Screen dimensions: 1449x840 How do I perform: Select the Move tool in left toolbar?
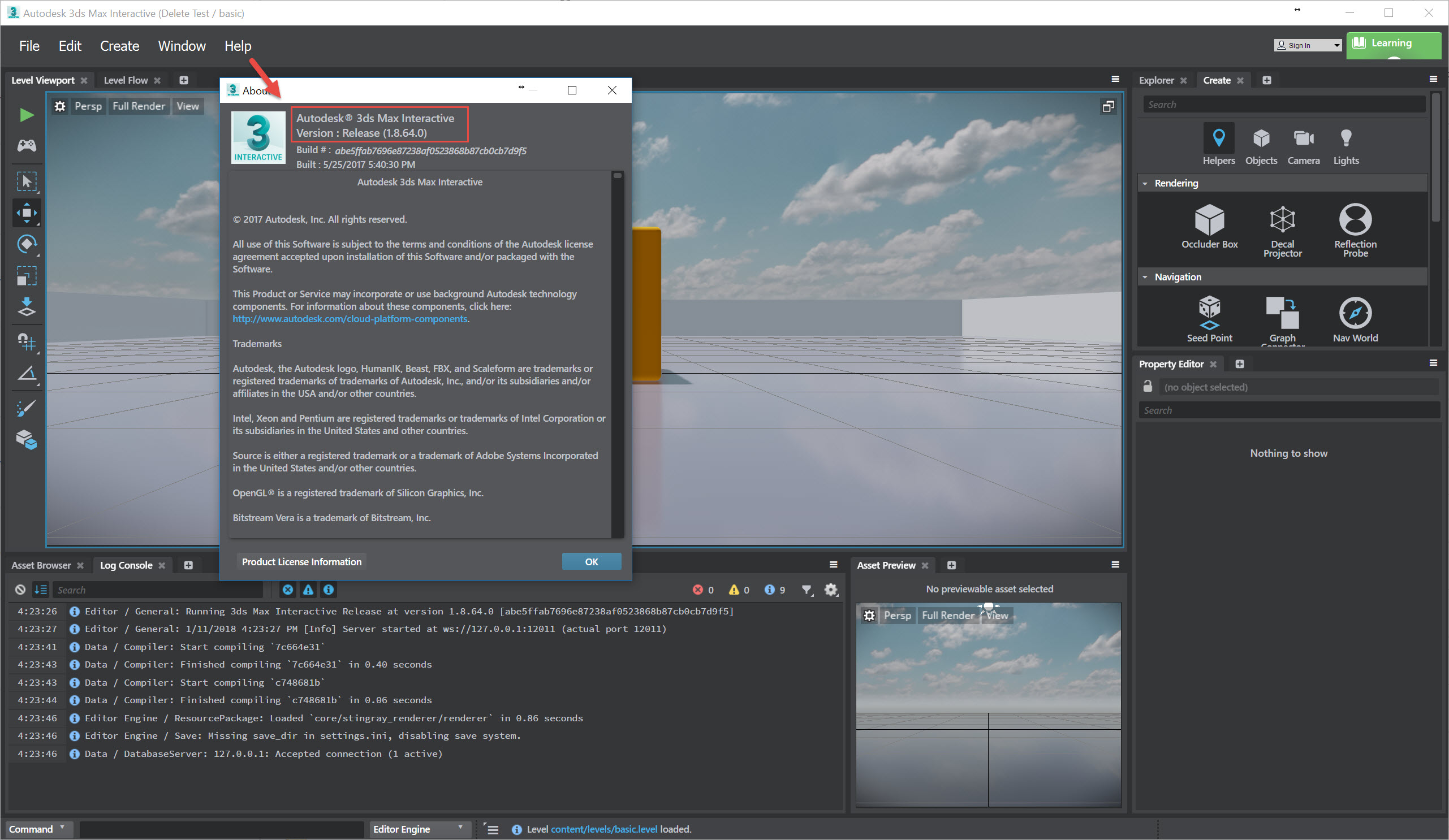[26, 213]
